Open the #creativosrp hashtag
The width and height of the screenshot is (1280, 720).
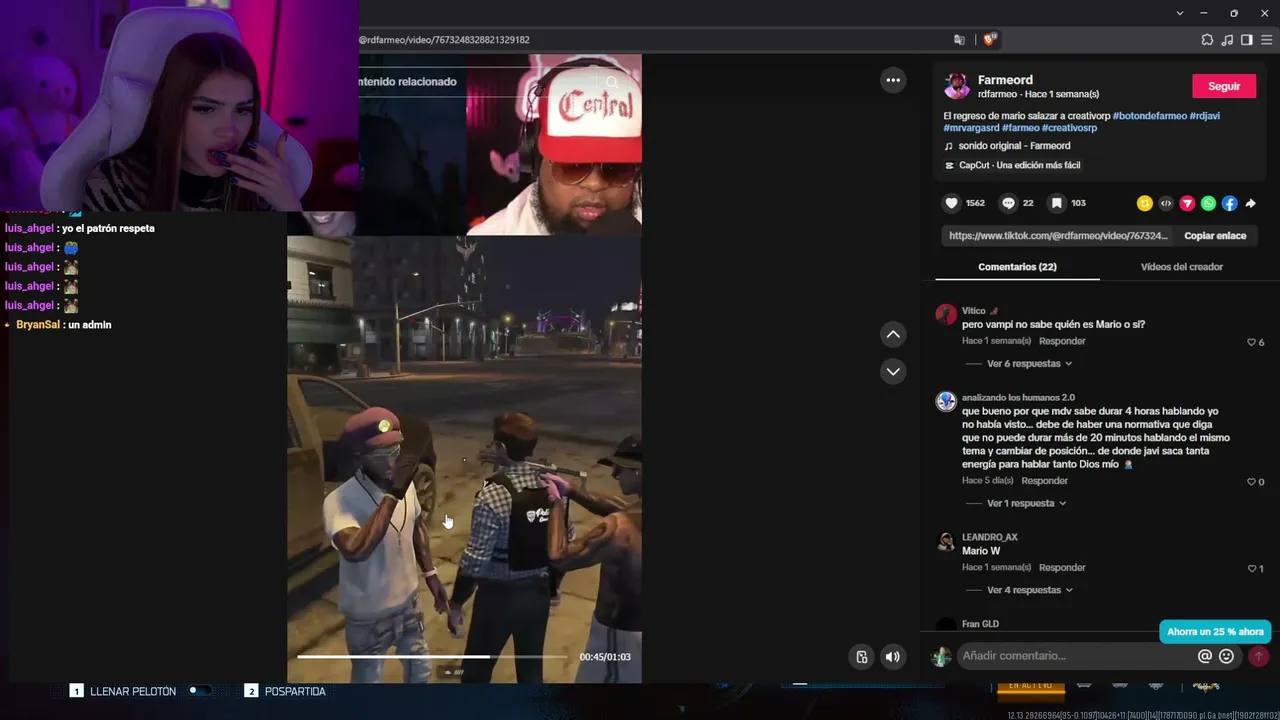click(1069, 128)
